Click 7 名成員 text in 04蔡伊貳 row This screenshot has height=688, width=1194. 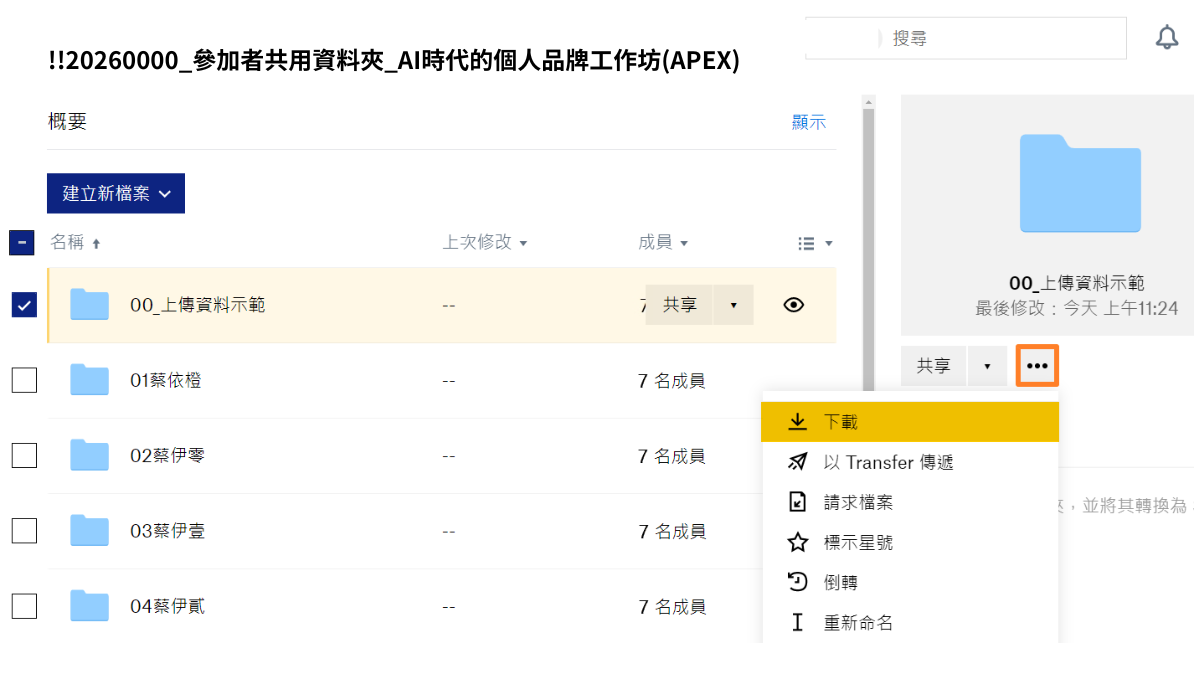(672, 607)
